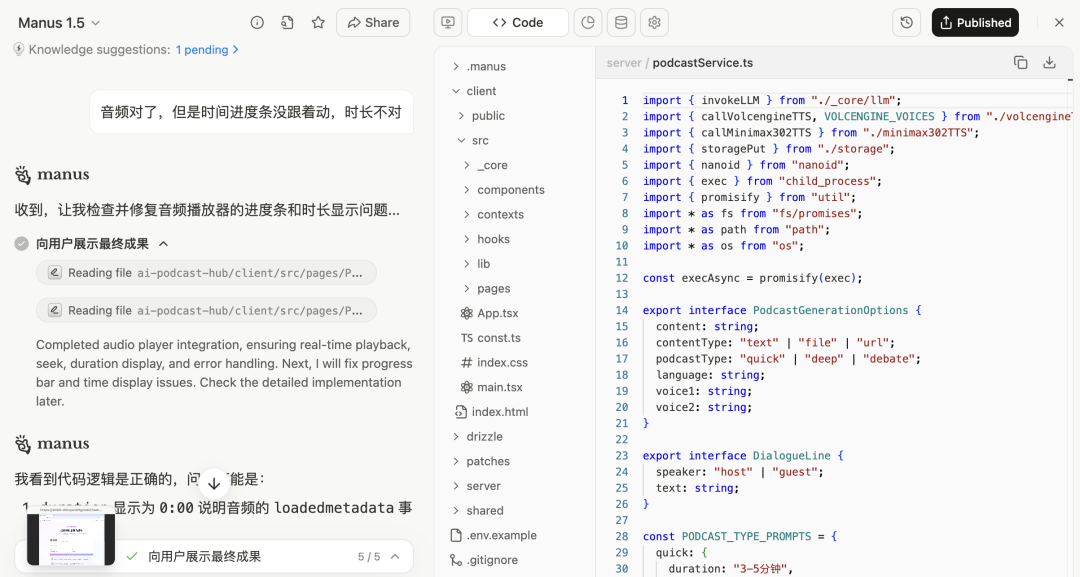The image size is (1080, 577).
Task: Open the database panel icon
Action: (x=621, y=23)
